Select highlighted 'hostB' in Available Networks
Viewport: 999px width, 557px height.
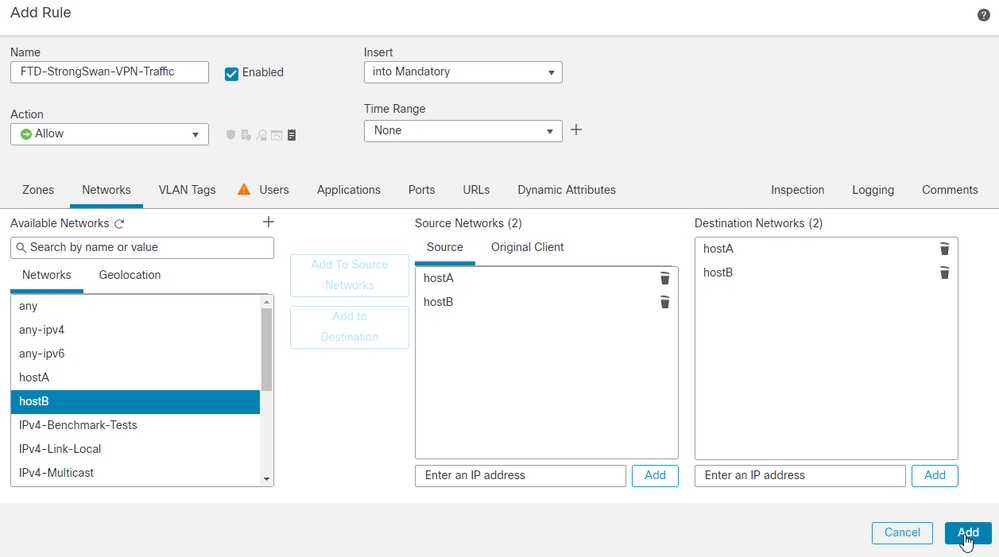tap(135, 401)
